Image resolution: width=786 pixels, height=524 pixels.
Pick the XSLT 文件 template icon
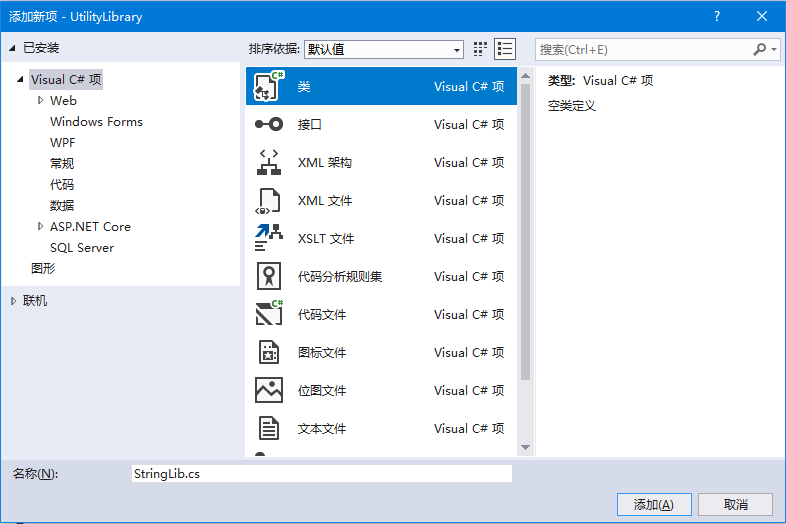[x=269, y=239]
